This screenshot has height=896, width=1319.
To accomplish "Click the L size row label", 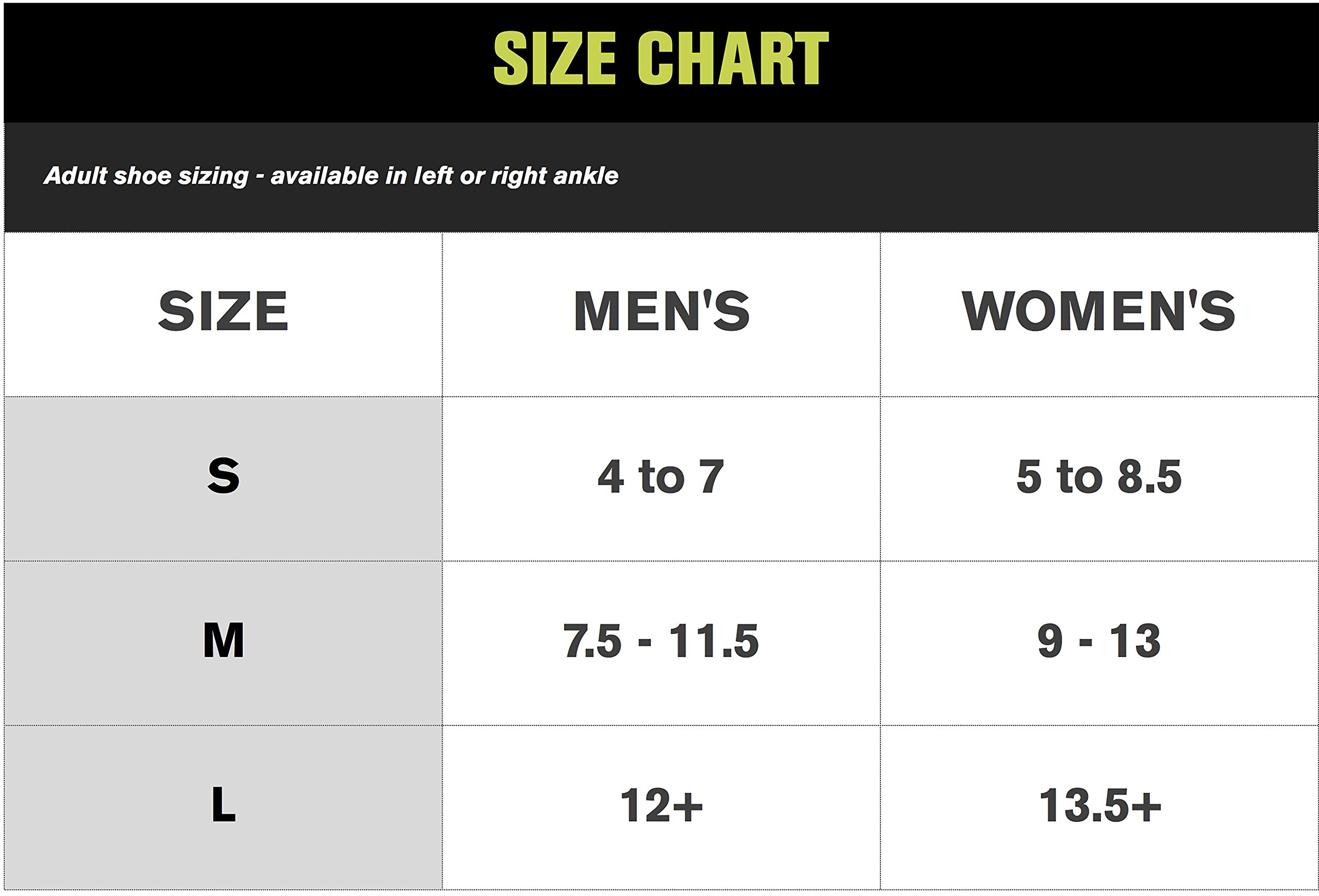I will tap(223, 805).
